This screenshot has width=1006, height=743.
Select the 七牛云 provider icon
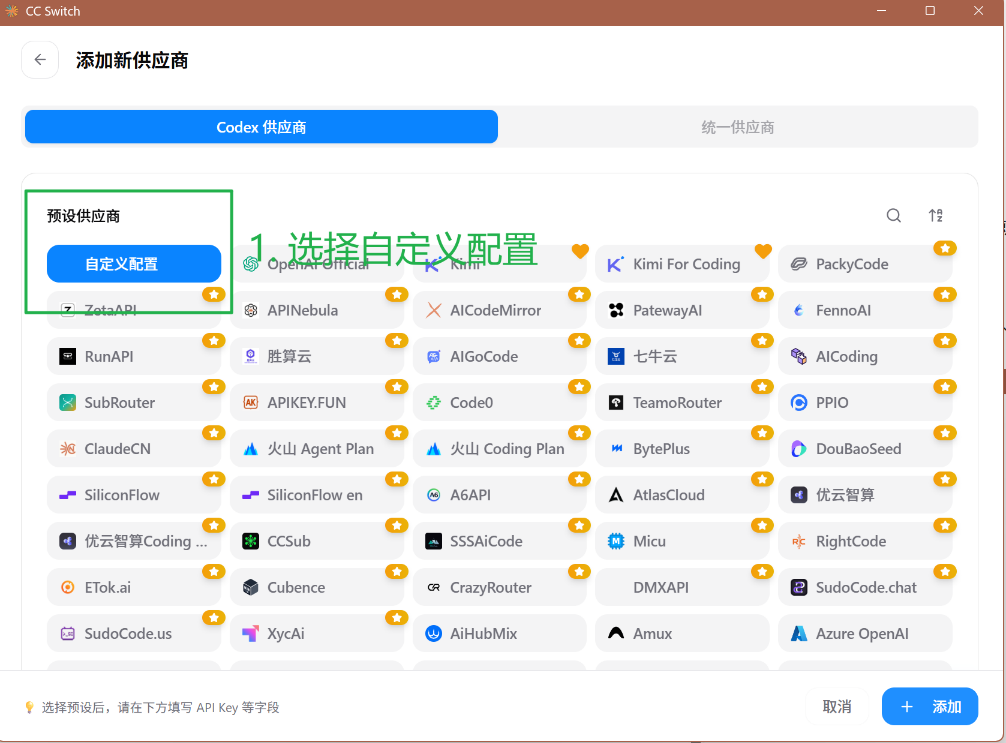[616, 357]
